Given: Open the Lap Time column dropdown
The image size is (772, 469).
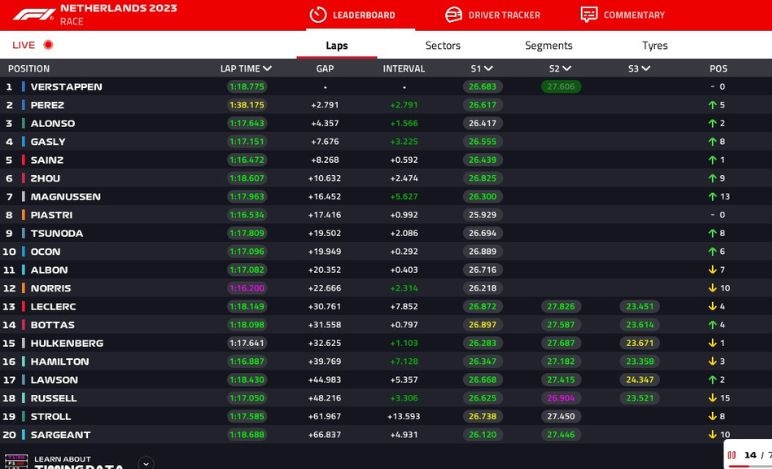Looking at the screenshot, I should (267, 69).
